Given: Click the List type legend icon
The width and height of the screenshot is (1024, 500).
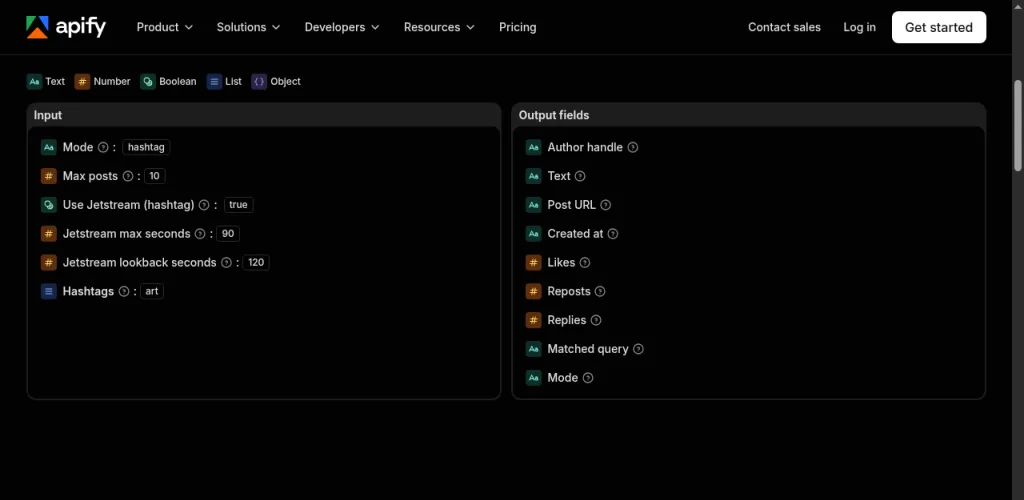Looking at the screenshot, I should coord(214,82).
